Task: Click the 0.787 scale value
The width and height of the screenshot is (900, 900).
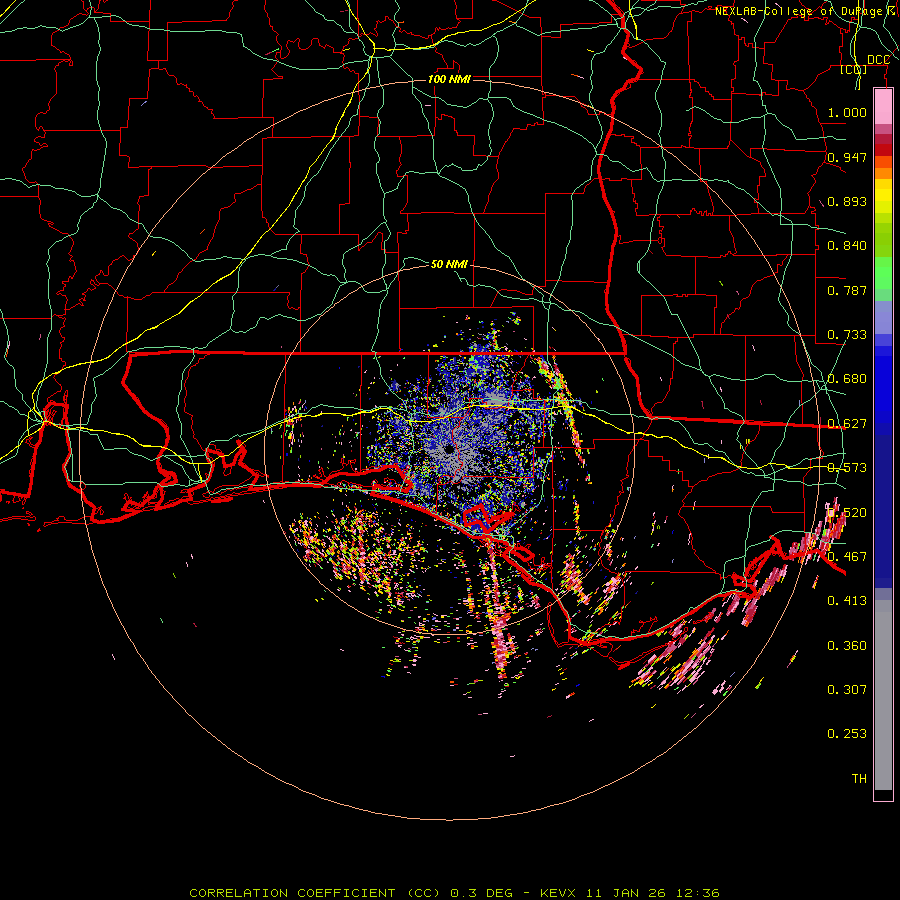Action: click(x=847, y=290)
